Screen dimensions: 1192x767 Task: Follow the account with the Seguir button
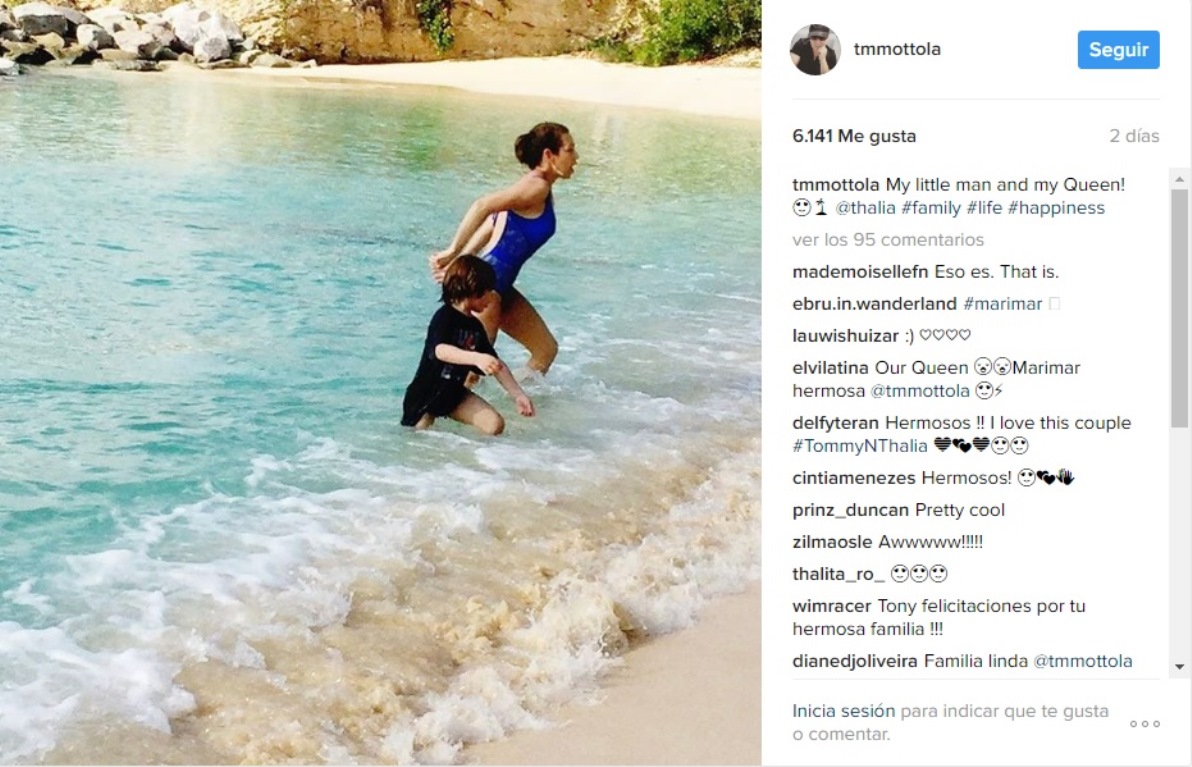1118,50
